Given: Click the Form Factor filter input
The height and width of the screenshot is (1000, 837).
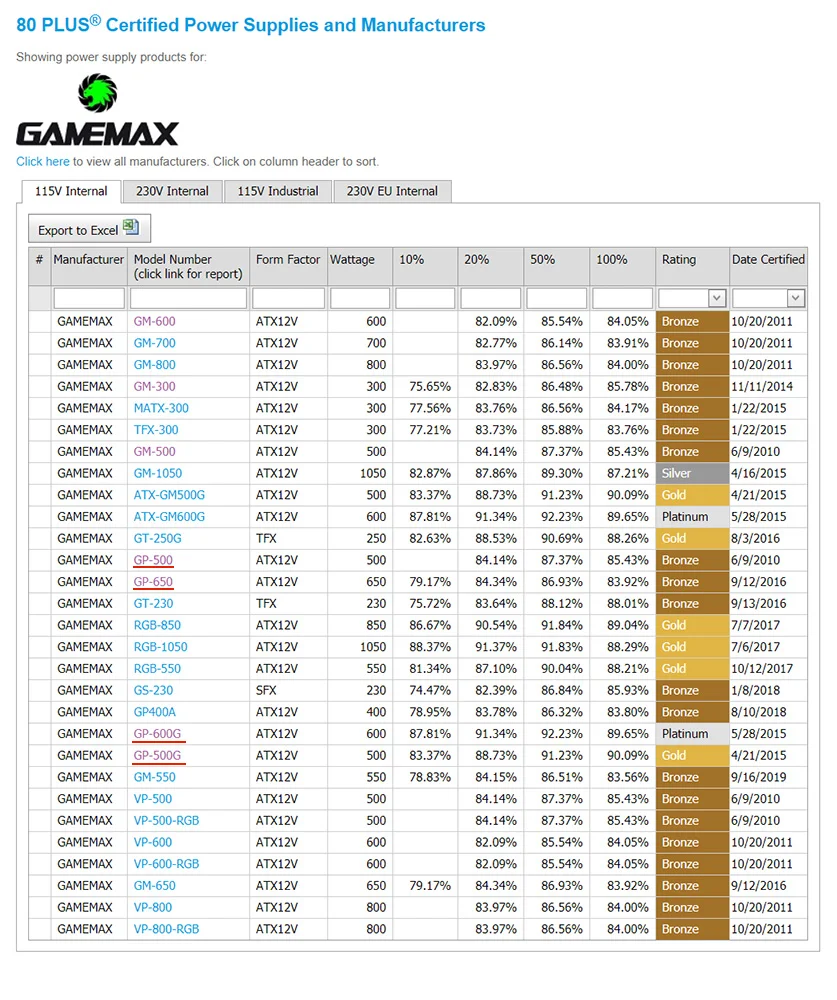Looking at the screenshot, I should coord(288,298).
